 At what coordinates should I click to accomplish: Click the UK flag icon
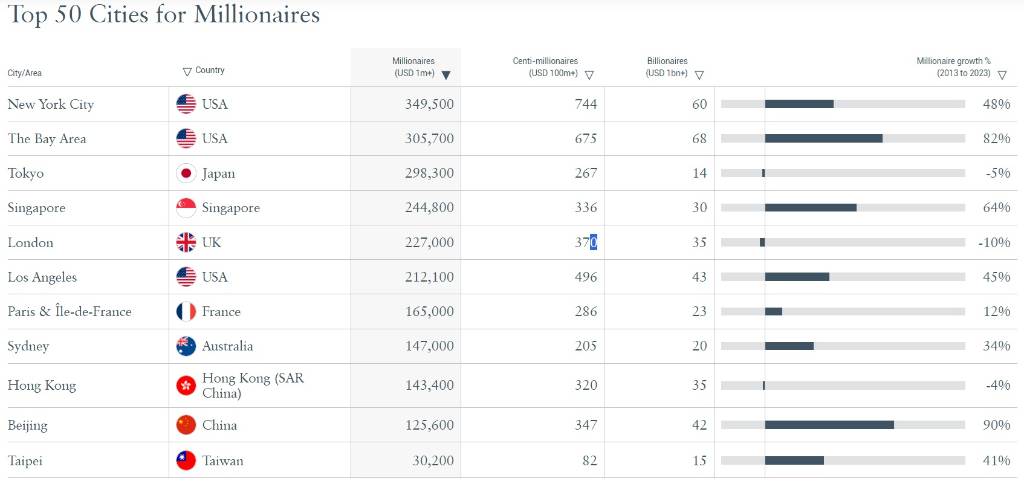pos(185,242)
